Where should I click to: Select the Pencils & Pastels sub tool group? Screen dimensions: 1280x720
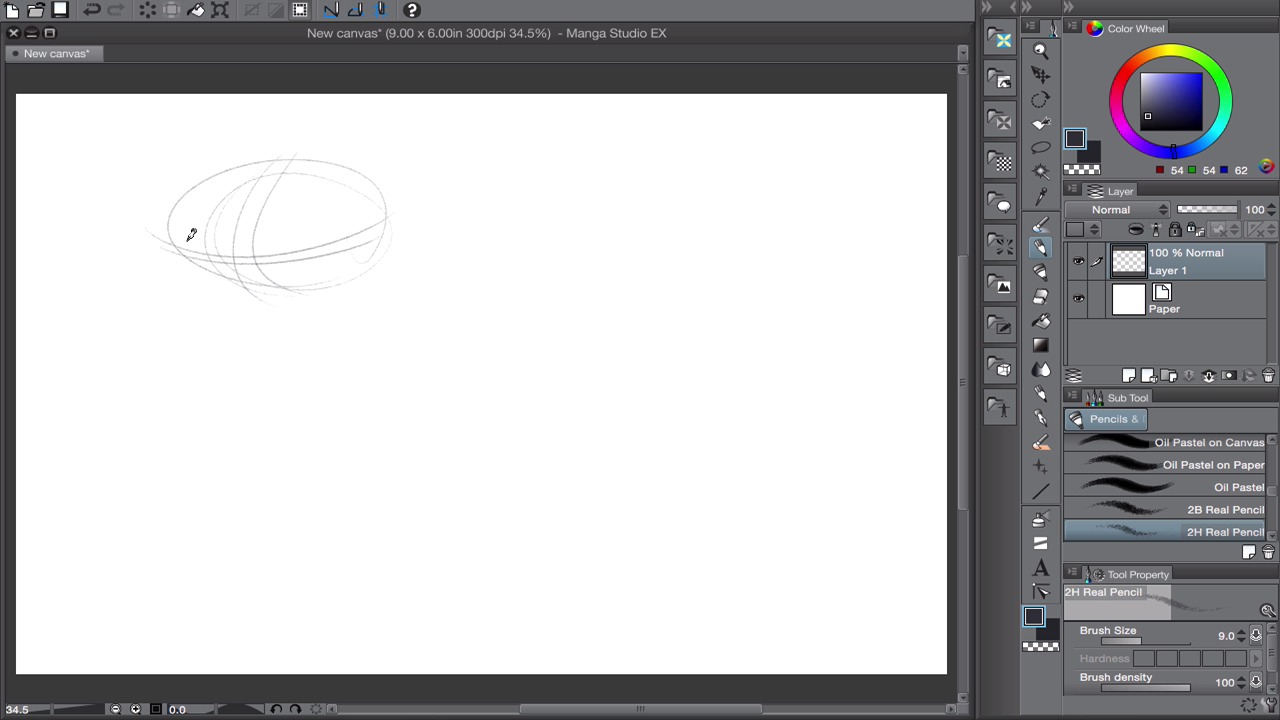click(1104, 419)
